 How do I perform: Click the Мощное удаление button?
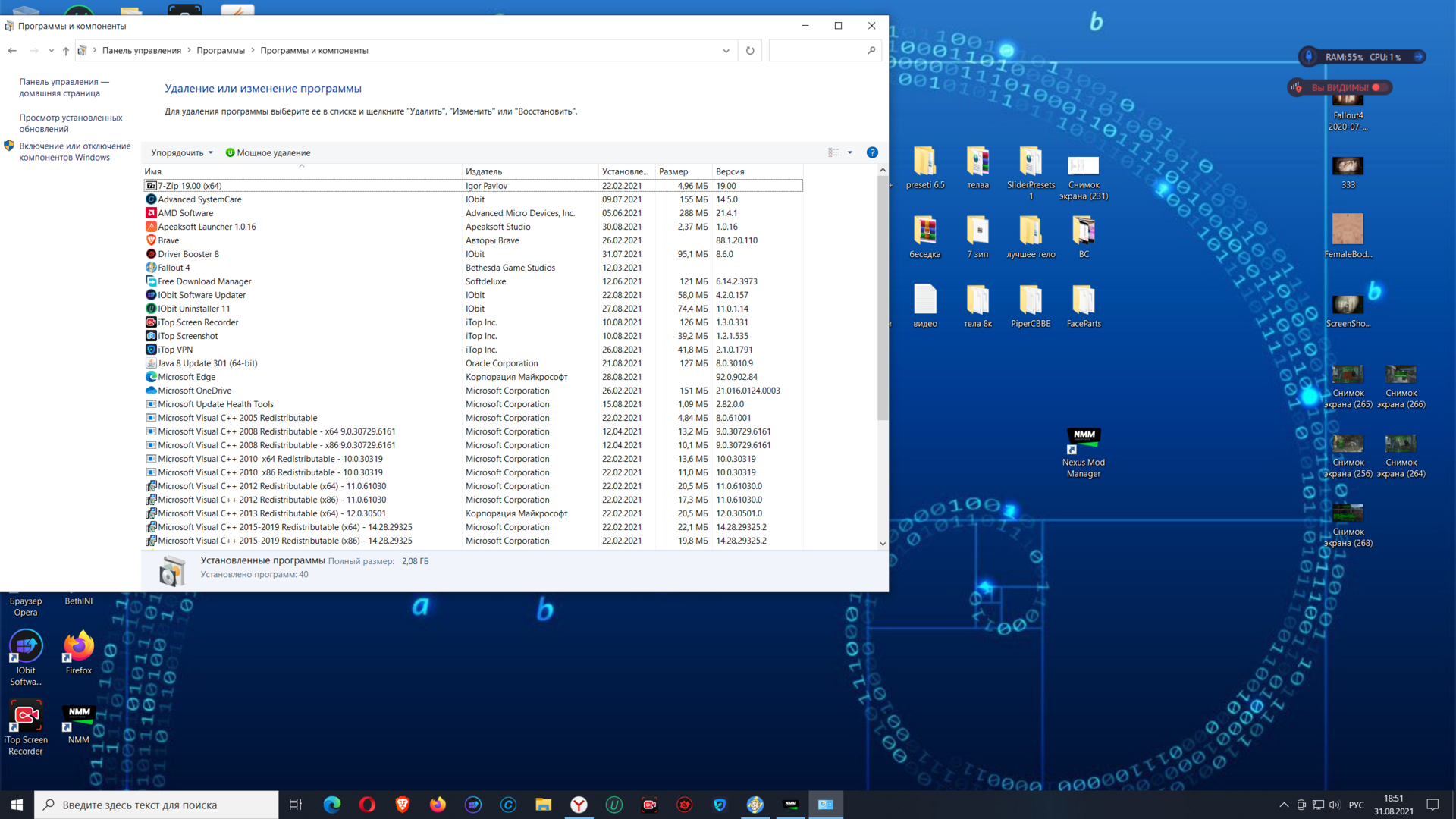point(268,152)
